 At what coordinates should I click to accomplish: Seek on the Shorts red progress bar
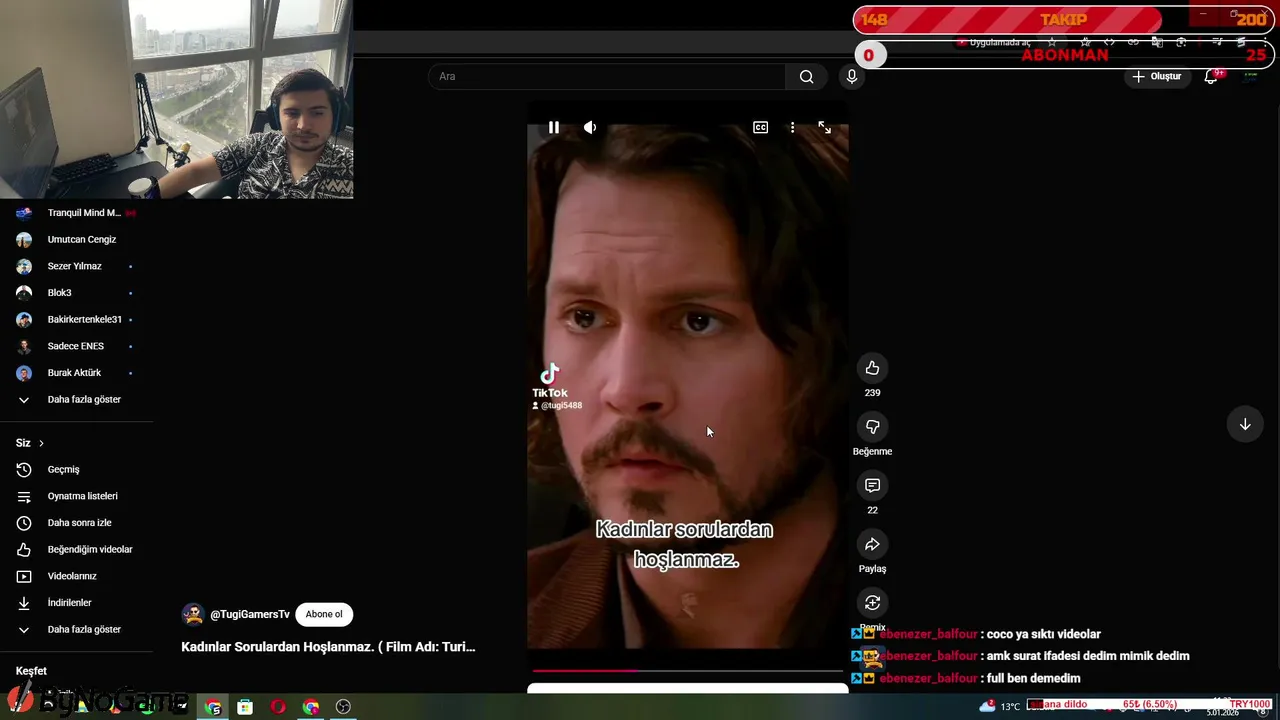687,671
